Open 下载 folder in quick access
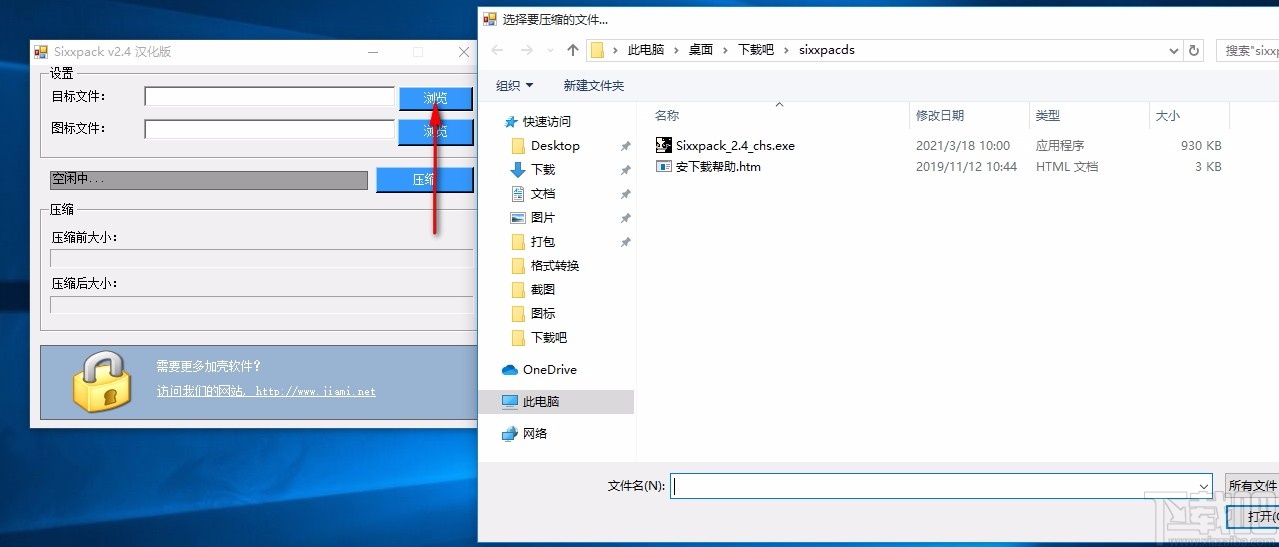The height and width of the screenshot is (547, 1279). tap(543, 169)
